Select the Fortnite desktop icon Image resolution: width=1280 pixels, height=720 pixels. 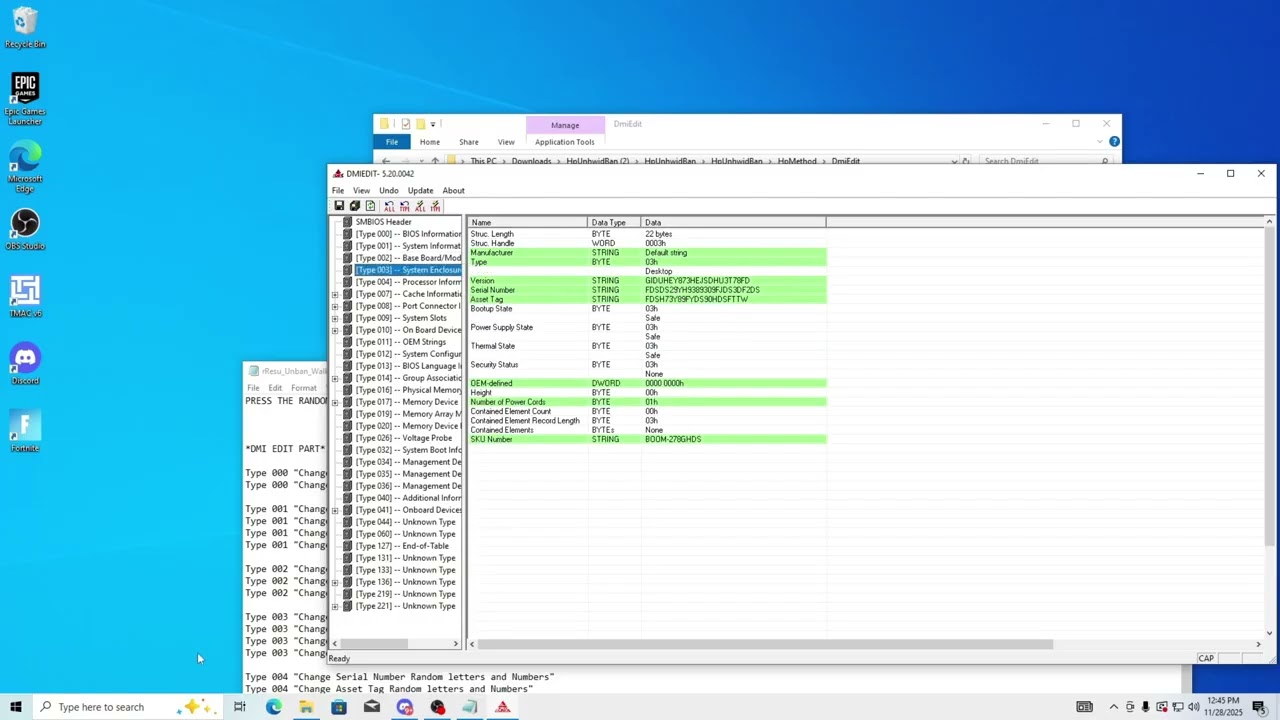click(25, 431)
